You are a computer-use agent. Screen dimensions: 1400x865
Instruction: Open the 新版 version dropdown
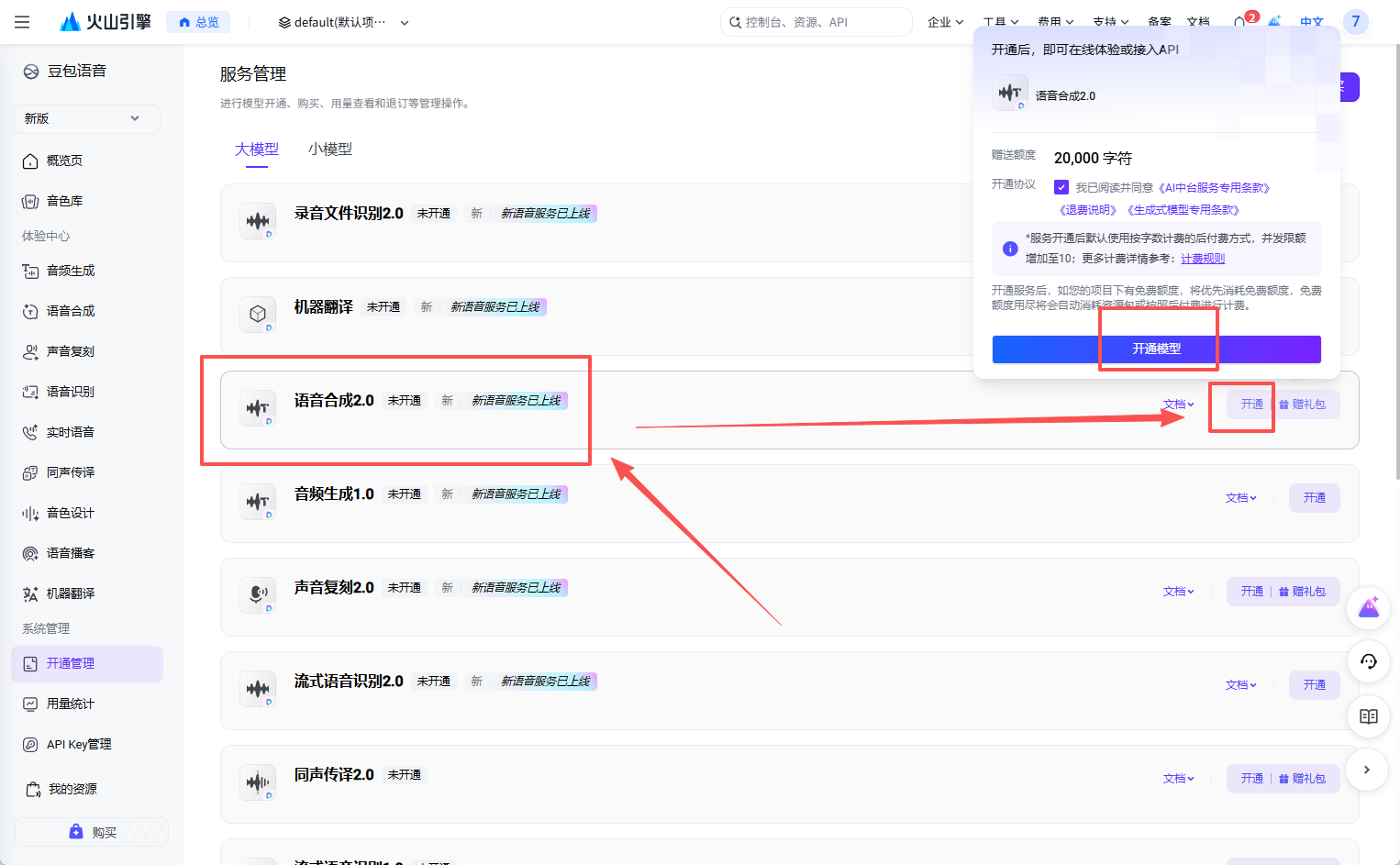87,118
